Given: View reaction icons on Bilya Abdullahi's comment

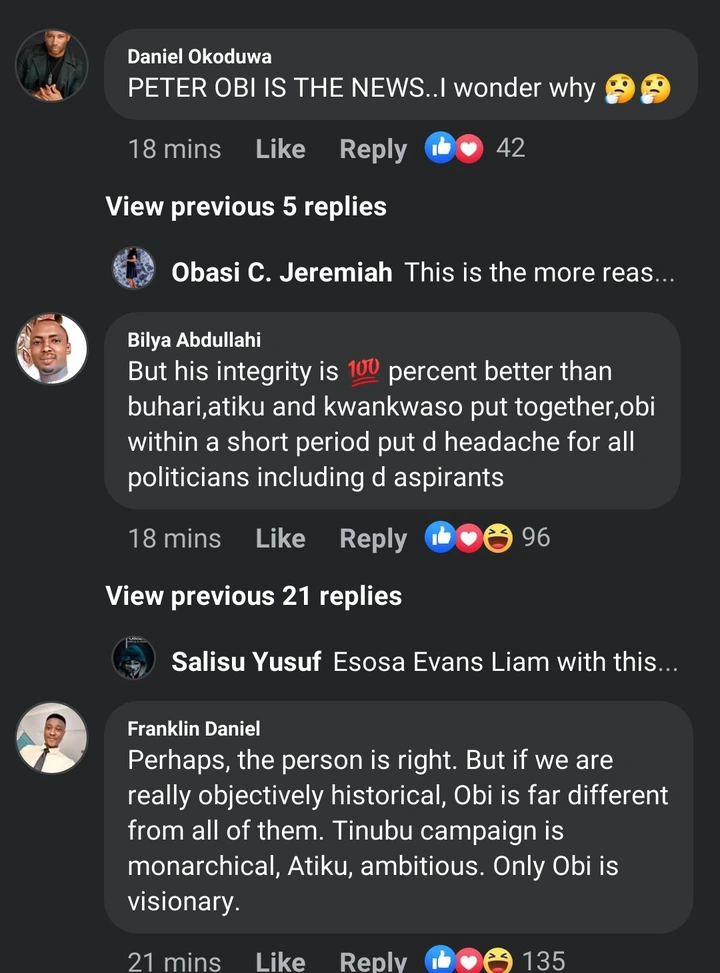Looking at the screenshot, I should click(x=468, y=538).
